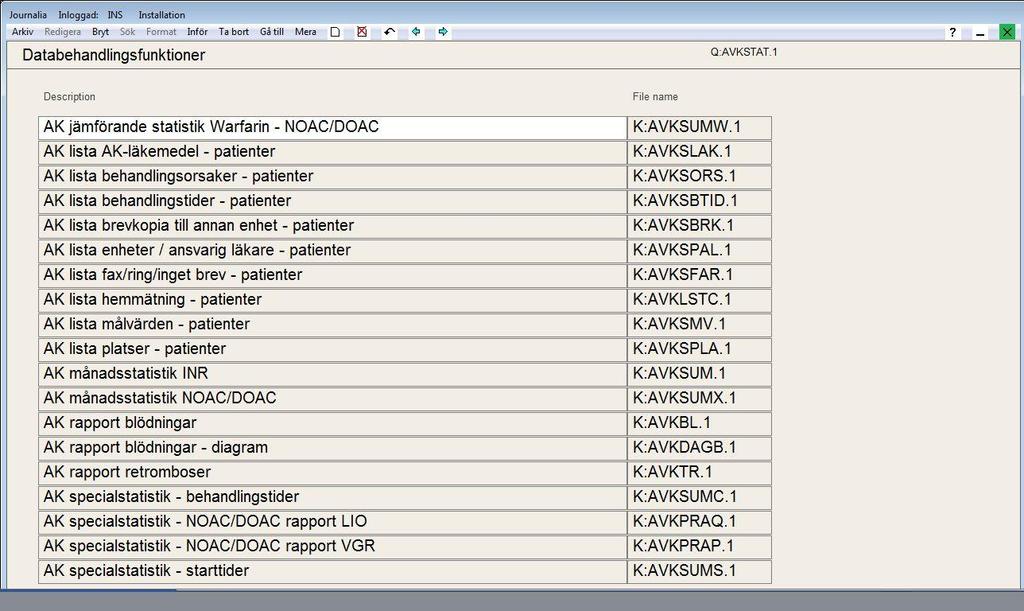Click file name K:AVKPRAP.1
The image size is (1024, 611).
(699, 547)
